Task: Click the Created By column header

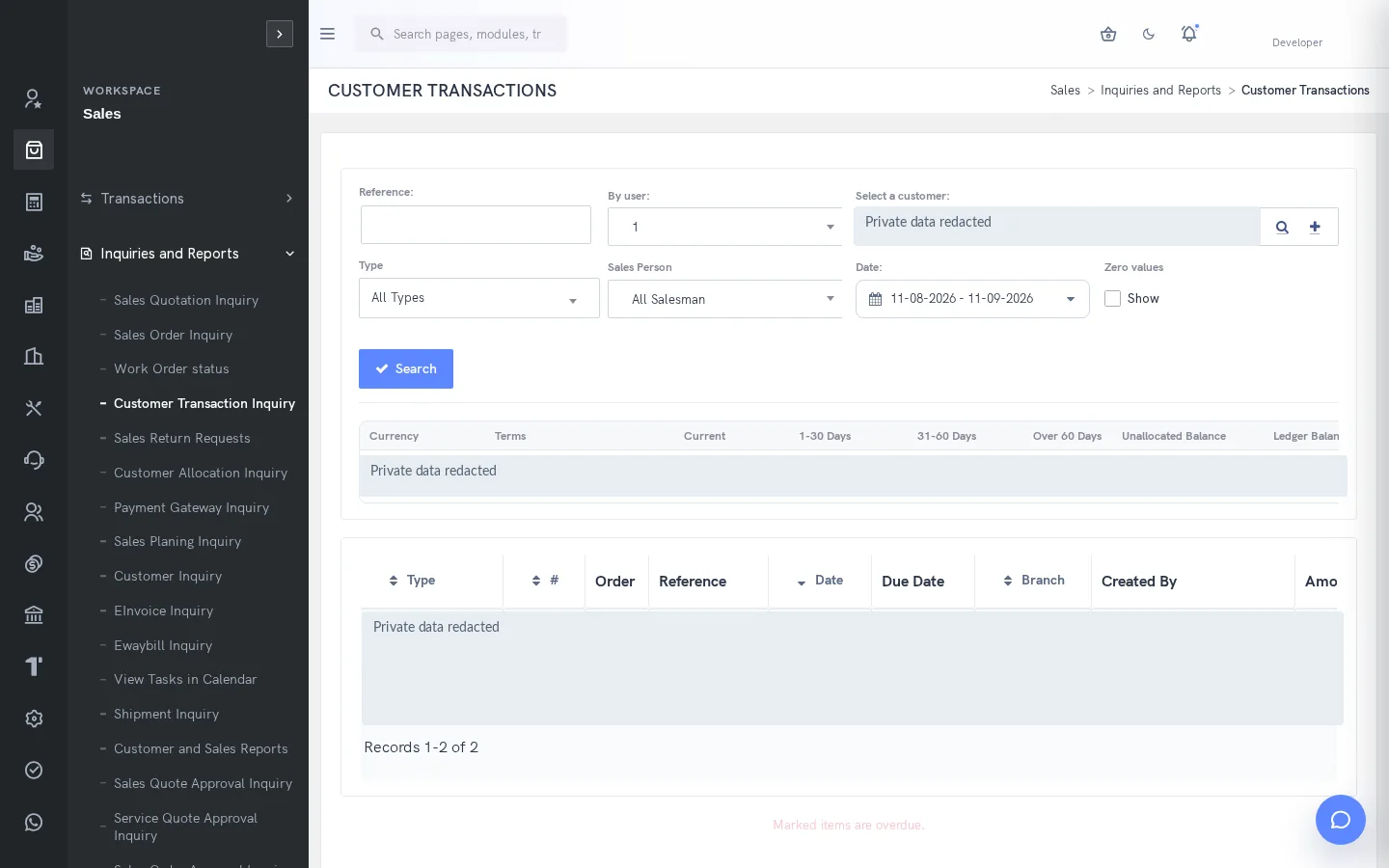Action: pyautogui.click(x=1139, y=582)
